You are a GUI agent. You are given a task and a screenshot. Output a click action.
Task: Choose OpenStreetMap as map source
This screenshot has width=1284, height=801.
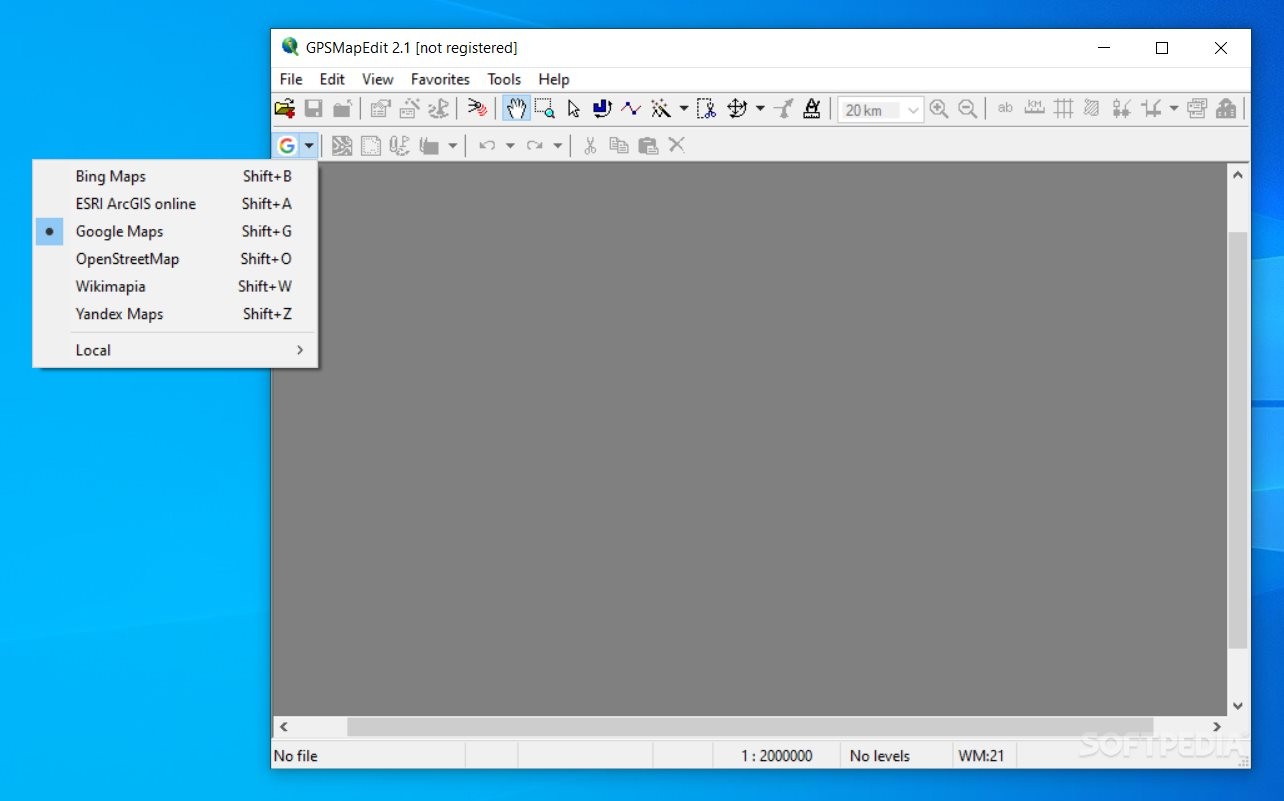(x=175, y=259)
